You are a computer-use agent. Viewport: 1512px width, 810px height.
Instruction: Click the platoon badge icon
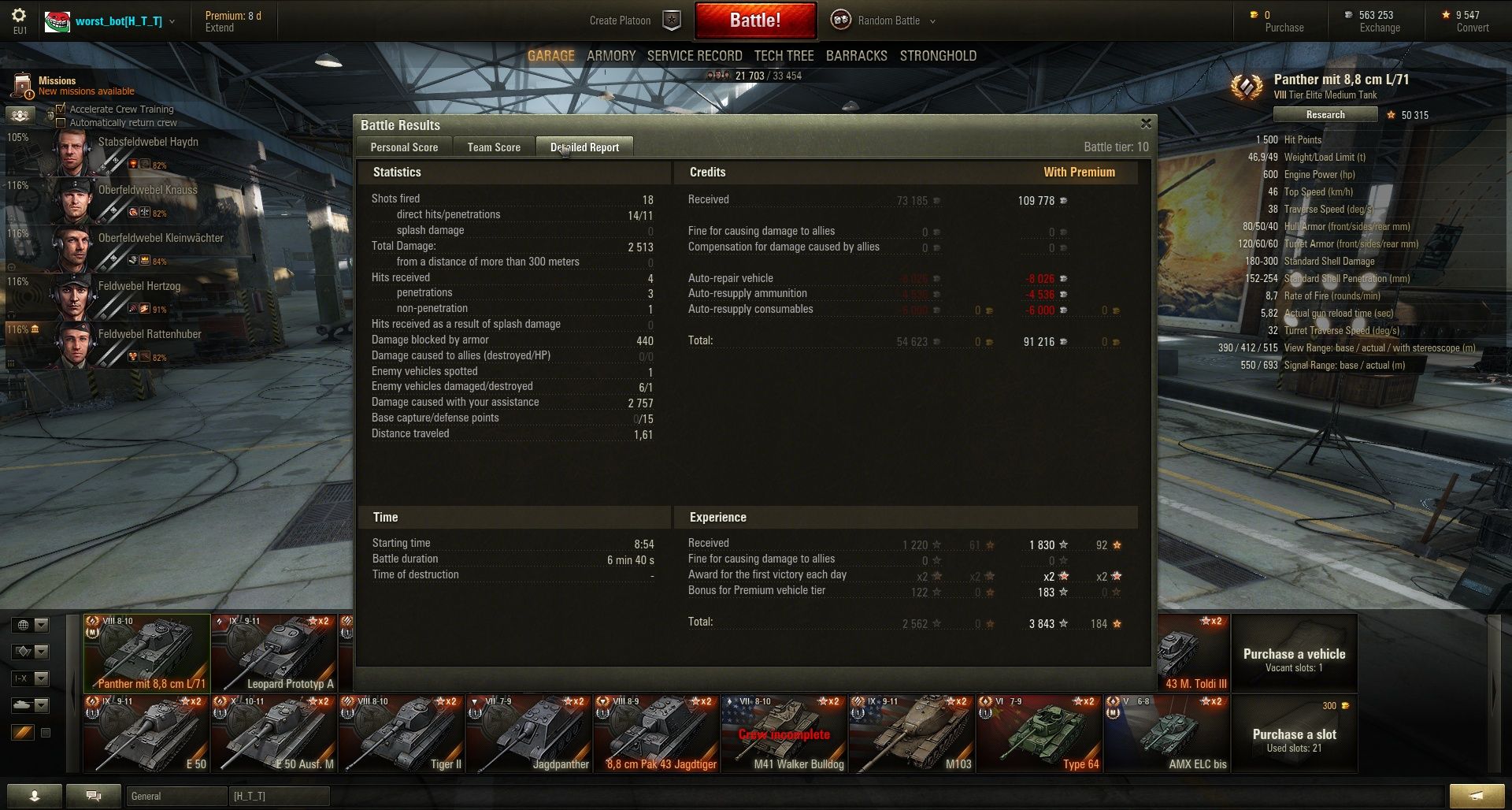coord(671,20)
